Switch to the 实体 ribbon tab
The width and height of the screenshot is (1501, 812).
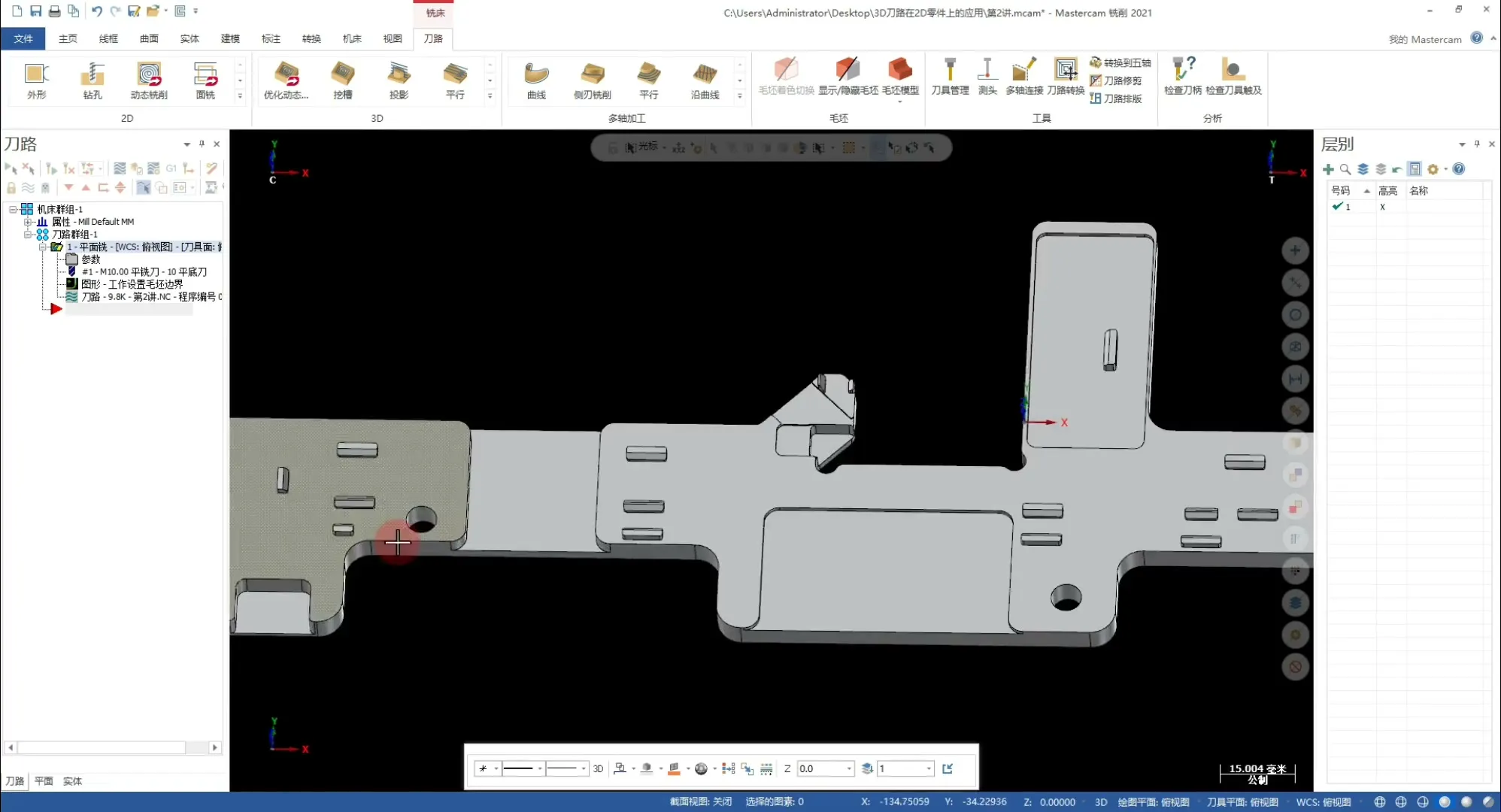190,38
